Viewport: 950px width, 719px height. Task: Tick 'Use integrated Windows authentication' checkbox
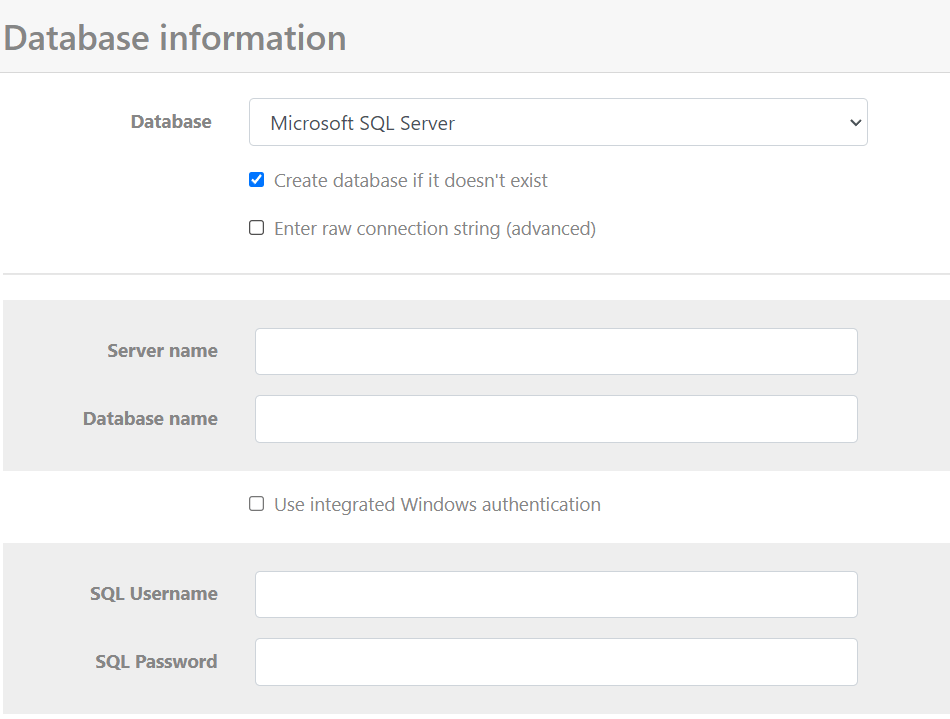(x=257, y=504)
